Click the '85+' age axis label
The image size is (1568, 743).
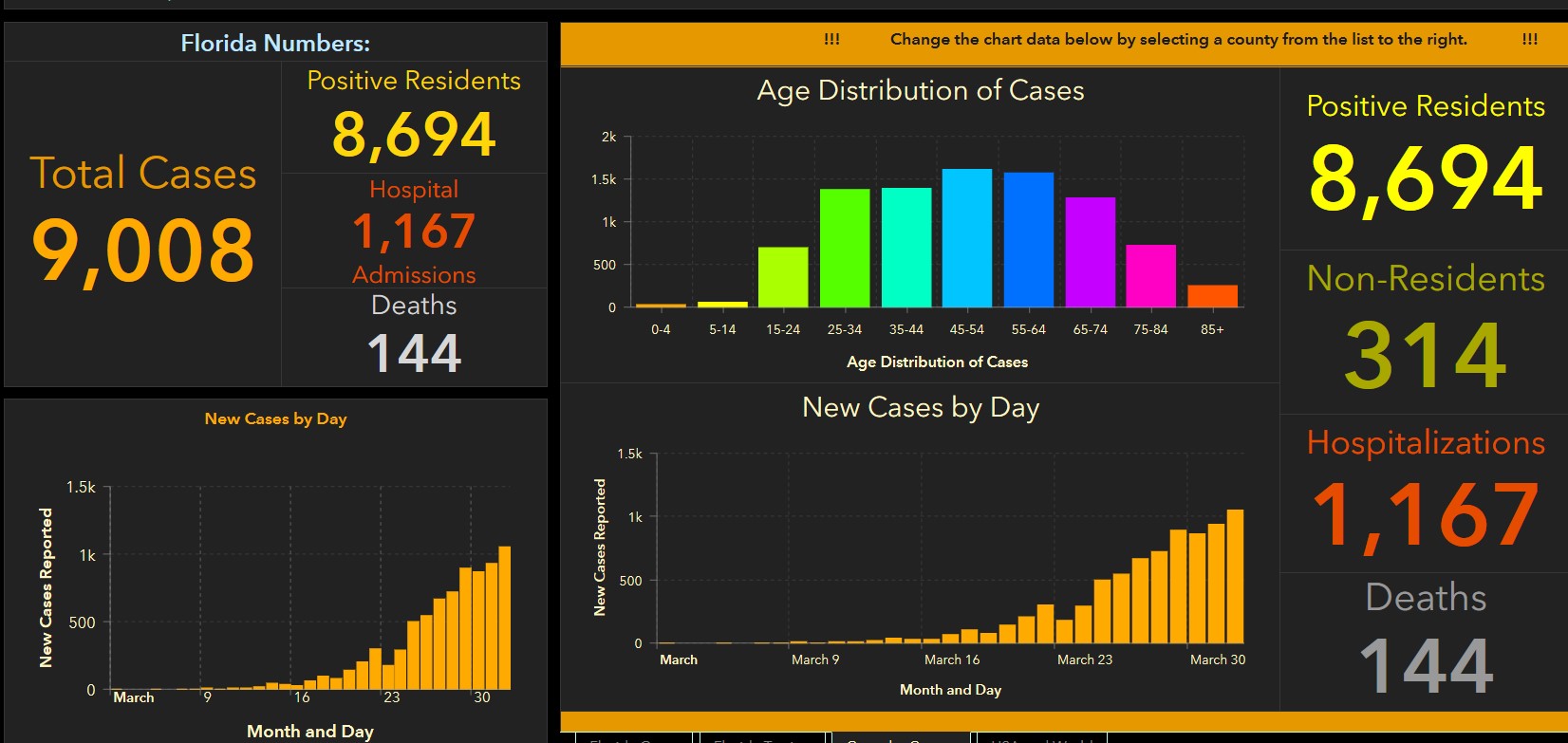1212,330
